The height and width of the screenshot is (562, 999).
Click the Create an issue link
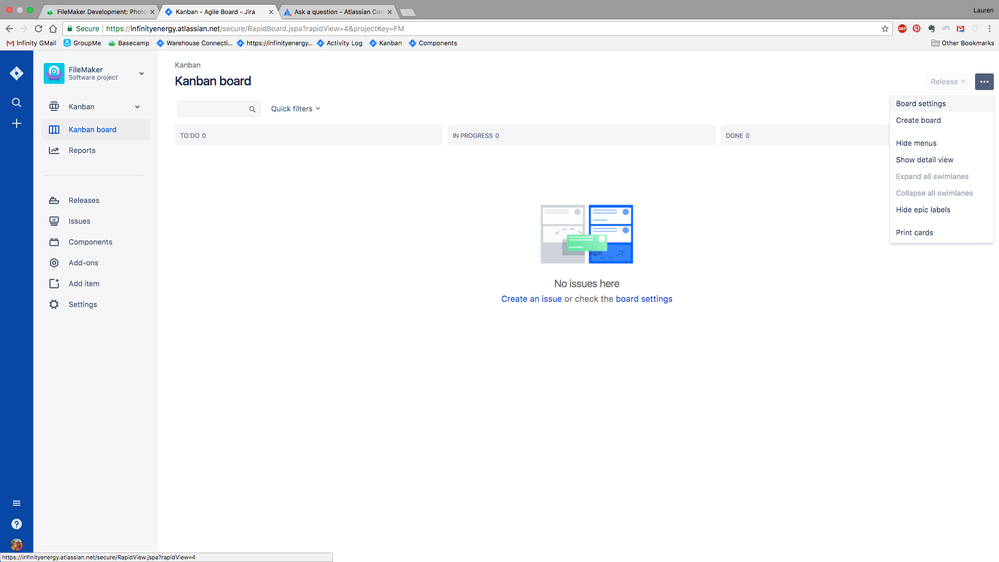click(x=531, y=299)
